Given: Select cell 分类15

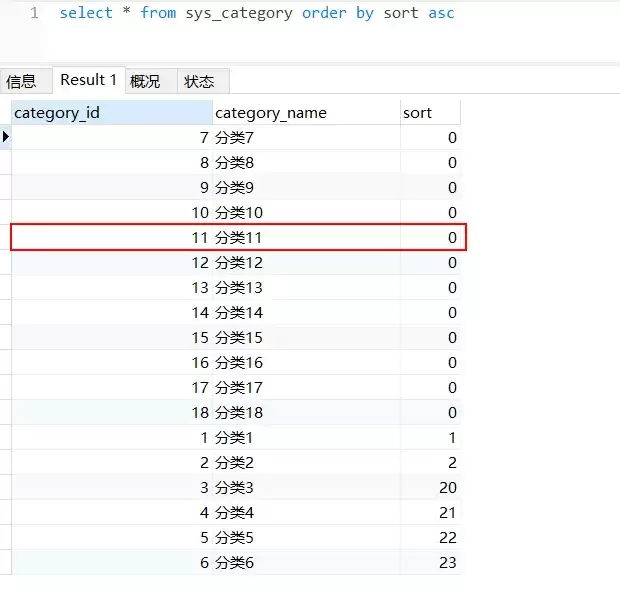Looking at the screenshot, I should point(306,338).
